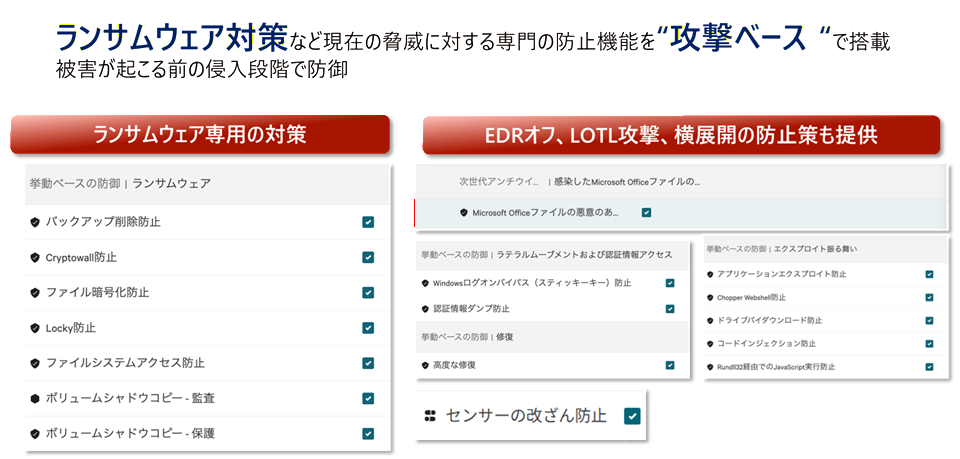Image resolution: width=960 pixels, height=459 pixels.
Task: Click the shield icon next to Cryptowall防止
Action: [x=35, y=257]
